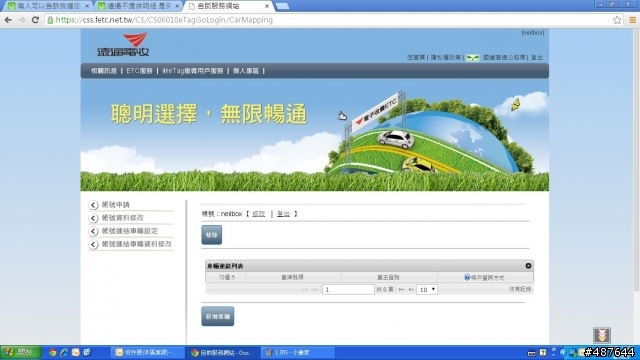Image resolution: width=640 pixels, height=360 pixels.
Task: Open 帳號申請 in the sidebar
Action: tap(116, 205)
